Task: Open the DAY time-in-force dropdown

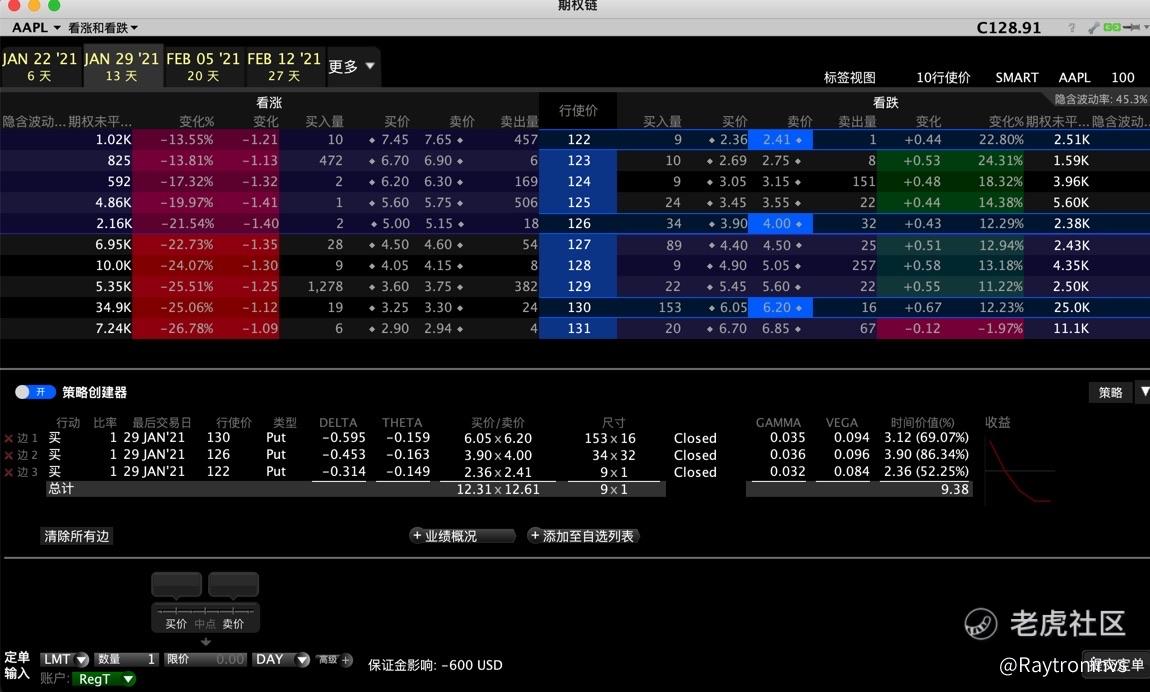Action: (281, 660)
